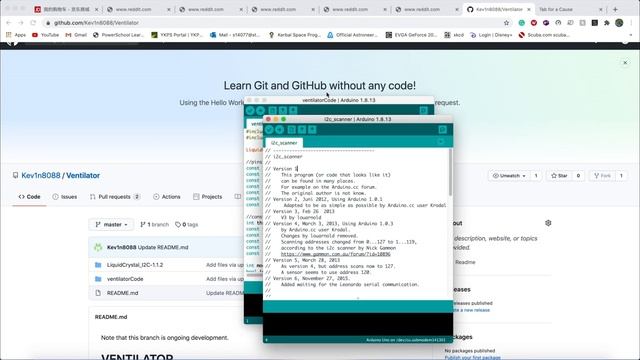Click New sketch icon in ventilatorCode window
The height and width of the screenshot is (360, 640).
tap(272, 111)
